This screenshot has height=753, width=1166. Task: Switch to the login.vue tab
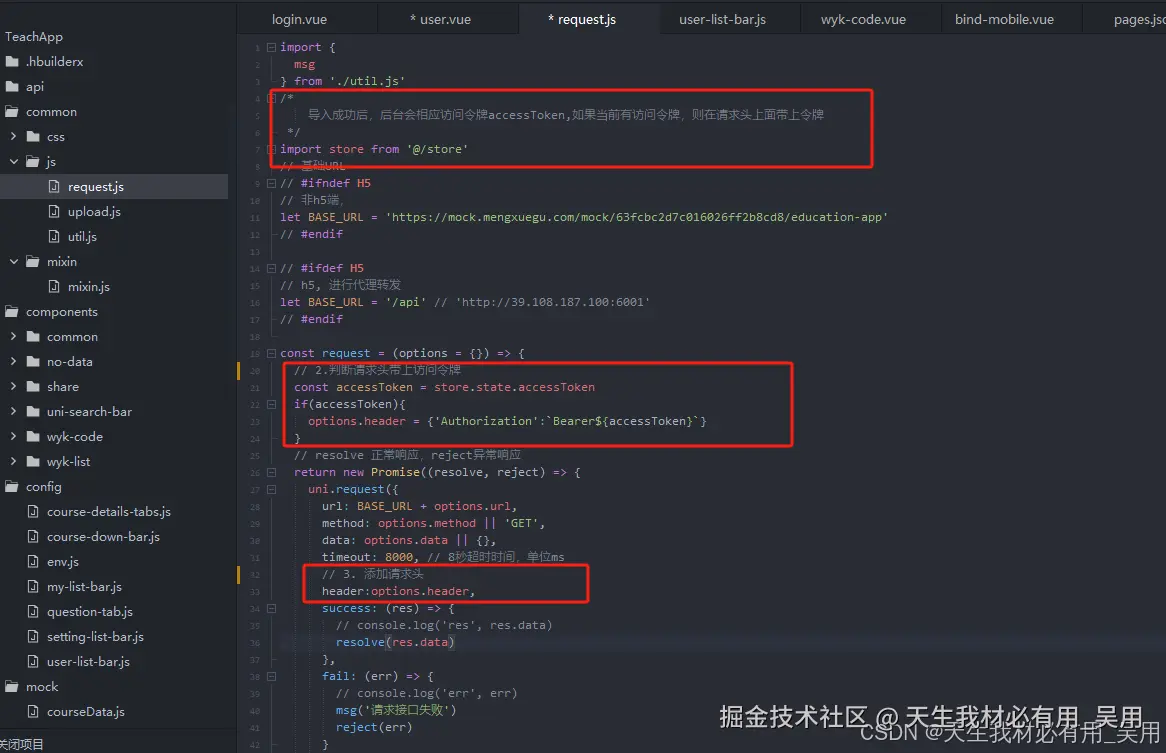300,18
